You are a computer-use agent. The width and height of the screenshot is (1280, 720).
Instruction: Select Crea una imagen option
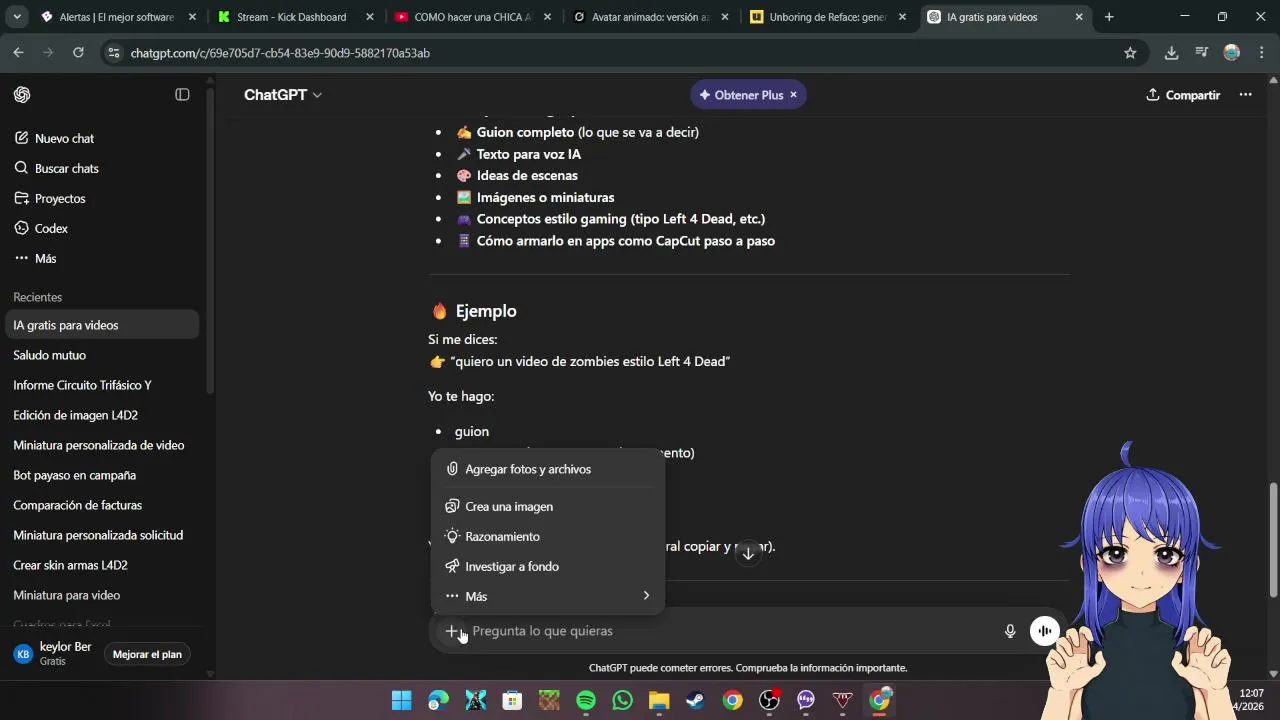[x=548, y=507]
